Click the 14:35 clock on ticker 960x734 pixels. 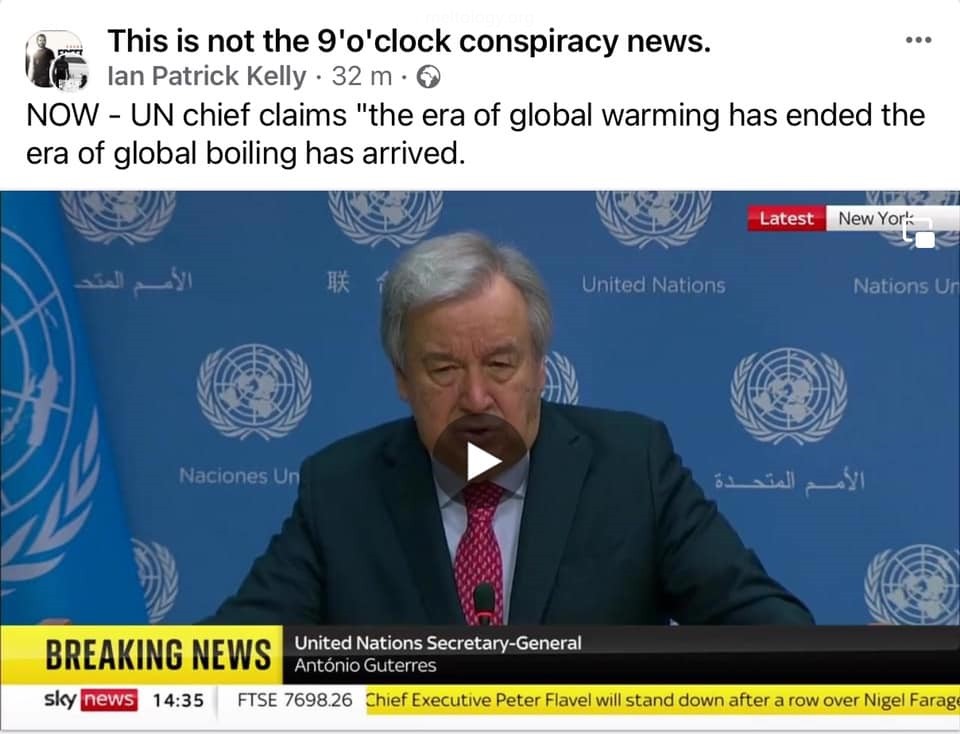178,700
